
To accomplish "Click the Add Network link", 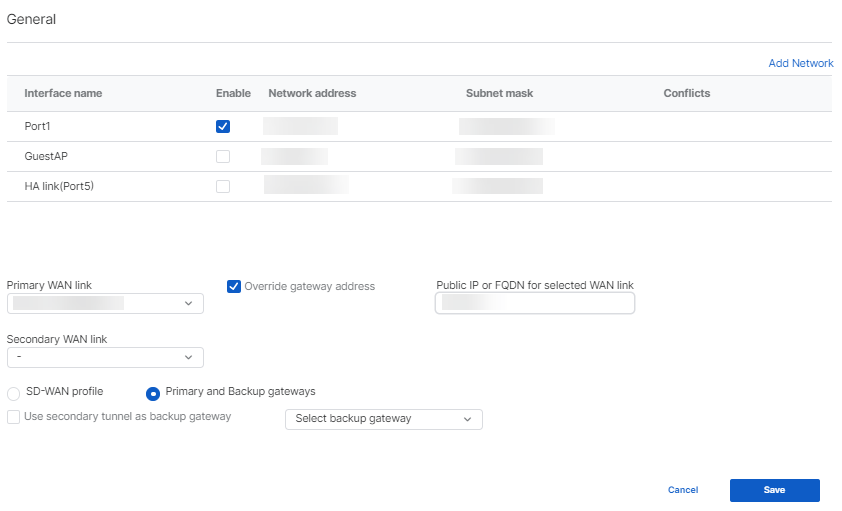I will [x=800, y=63].
